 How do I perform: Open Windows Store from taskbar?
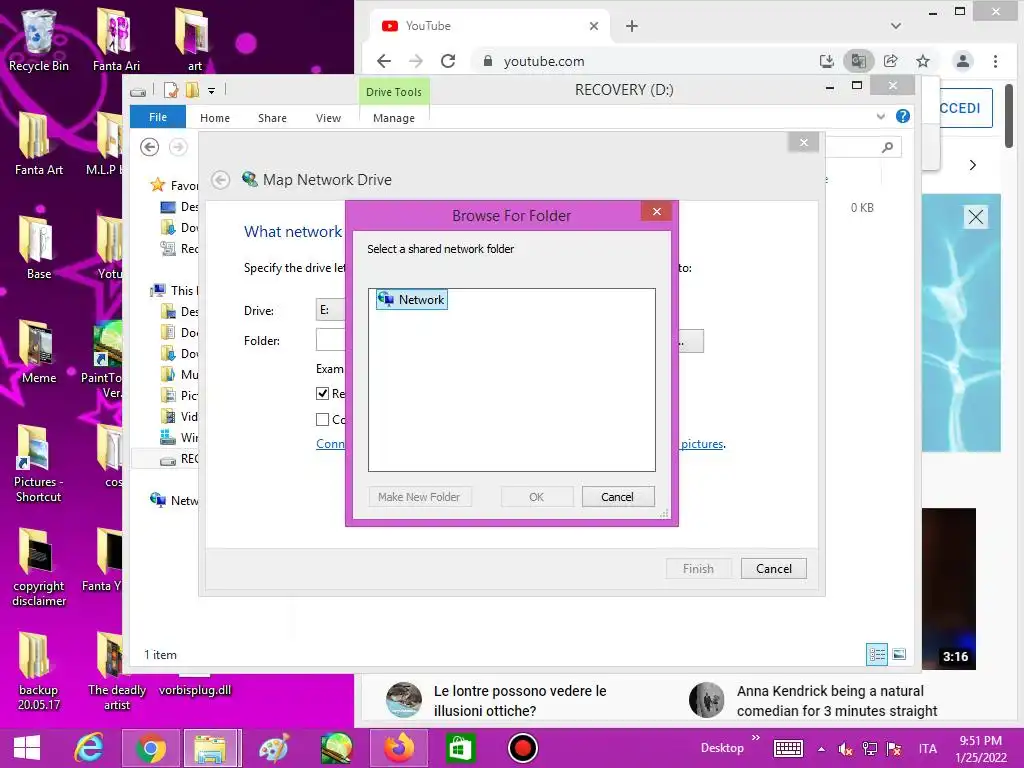point(460,748)
